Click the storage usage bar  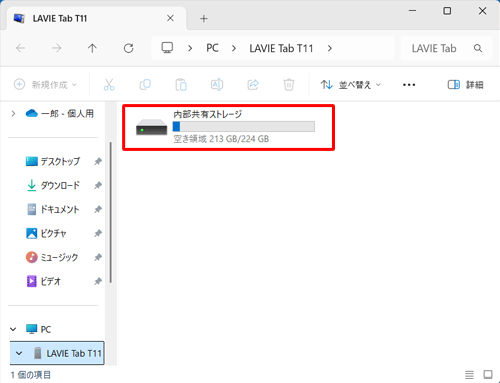pos(244,126)
